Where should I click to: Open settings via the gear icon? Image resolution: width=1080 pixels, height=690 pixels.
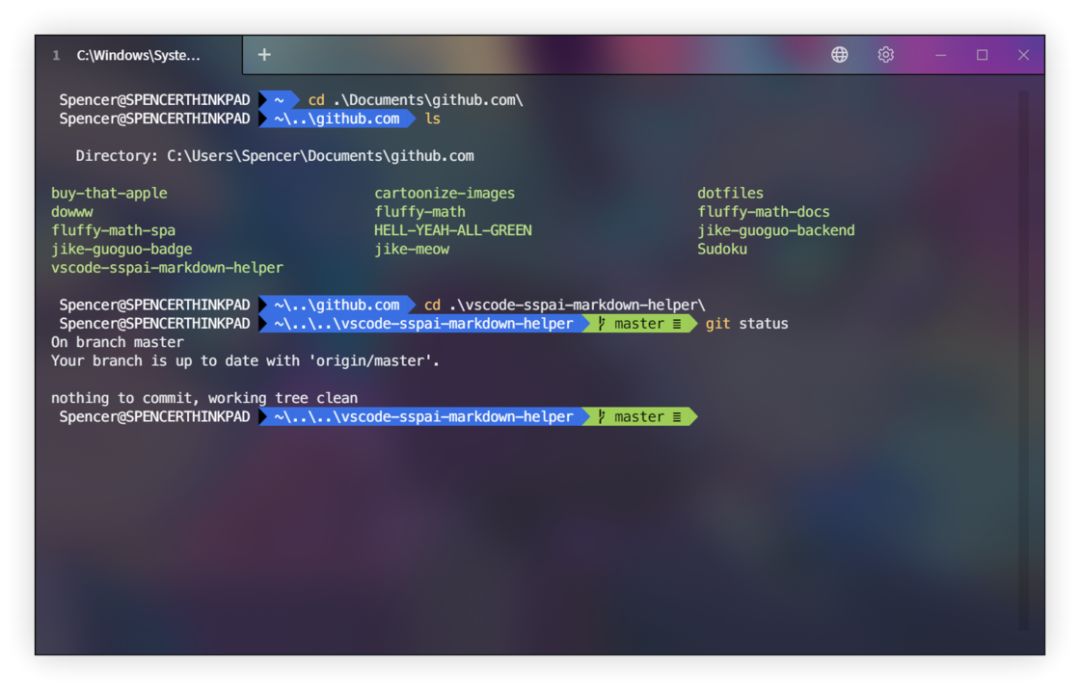[886, 54]
